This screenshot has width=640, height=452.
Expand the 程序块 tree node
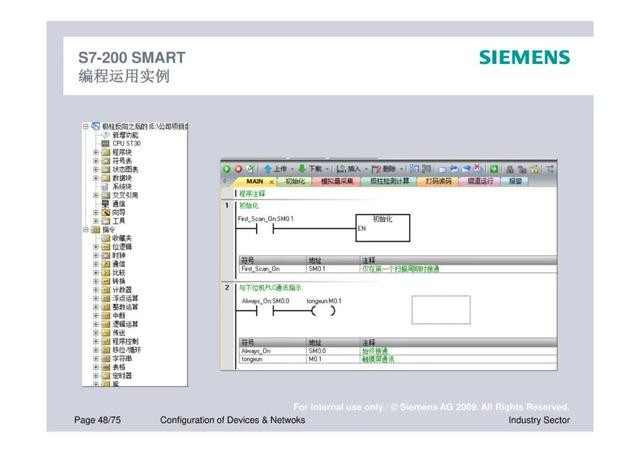pos(96,152)
